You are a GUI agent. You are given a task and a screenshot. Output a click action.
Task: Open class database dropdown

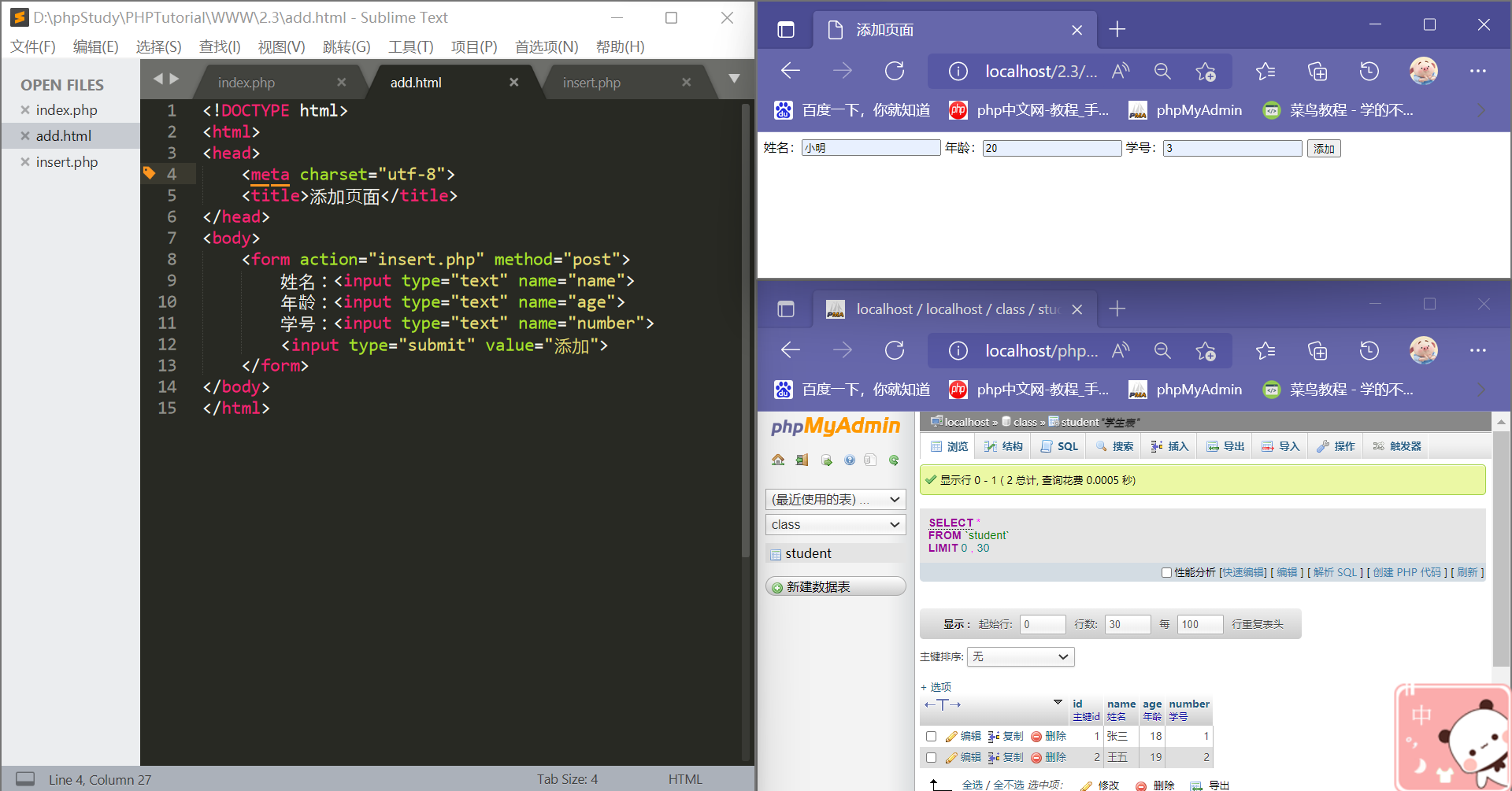(836, 525)
